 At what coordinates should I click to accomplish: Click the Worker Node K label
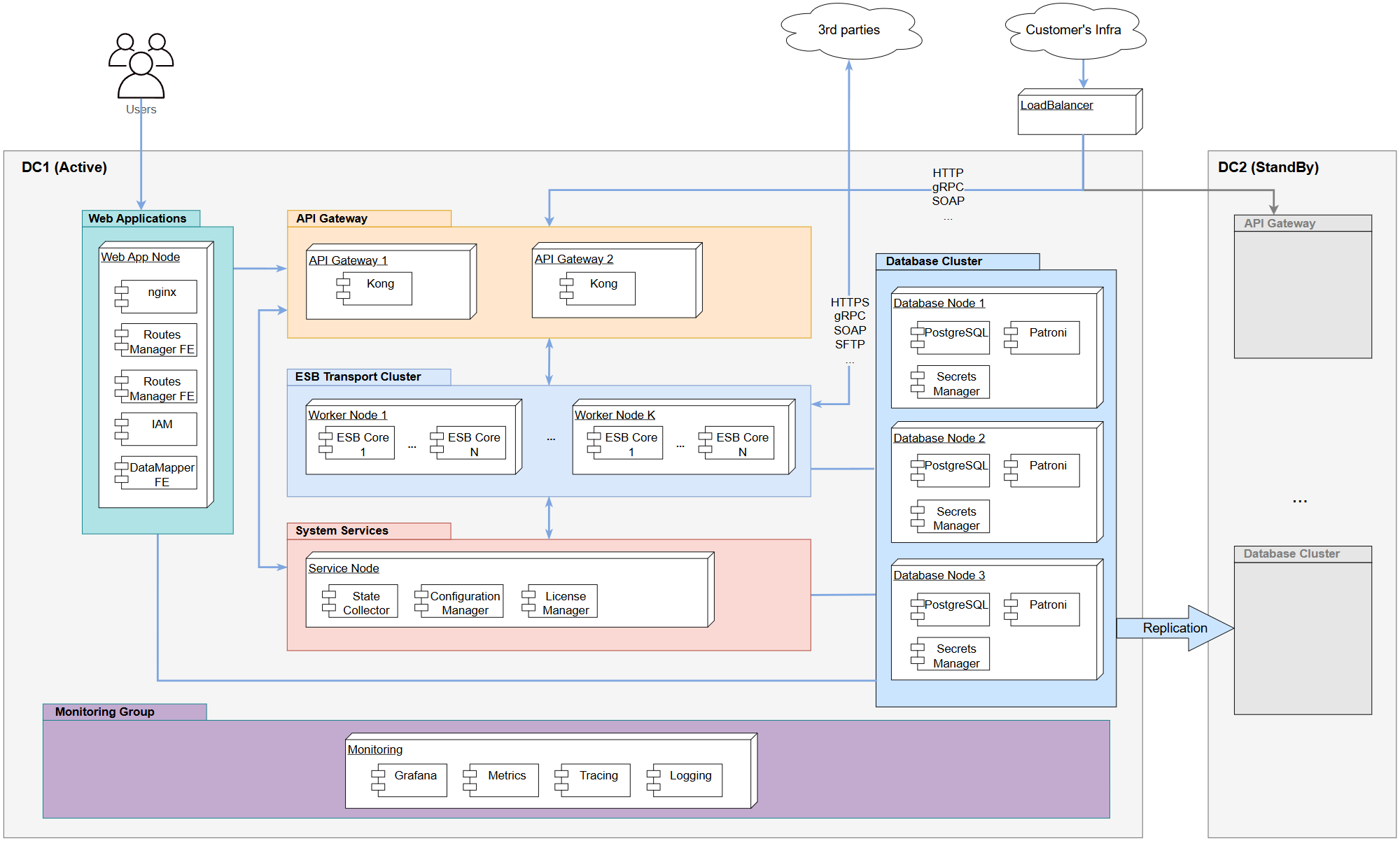615,415
